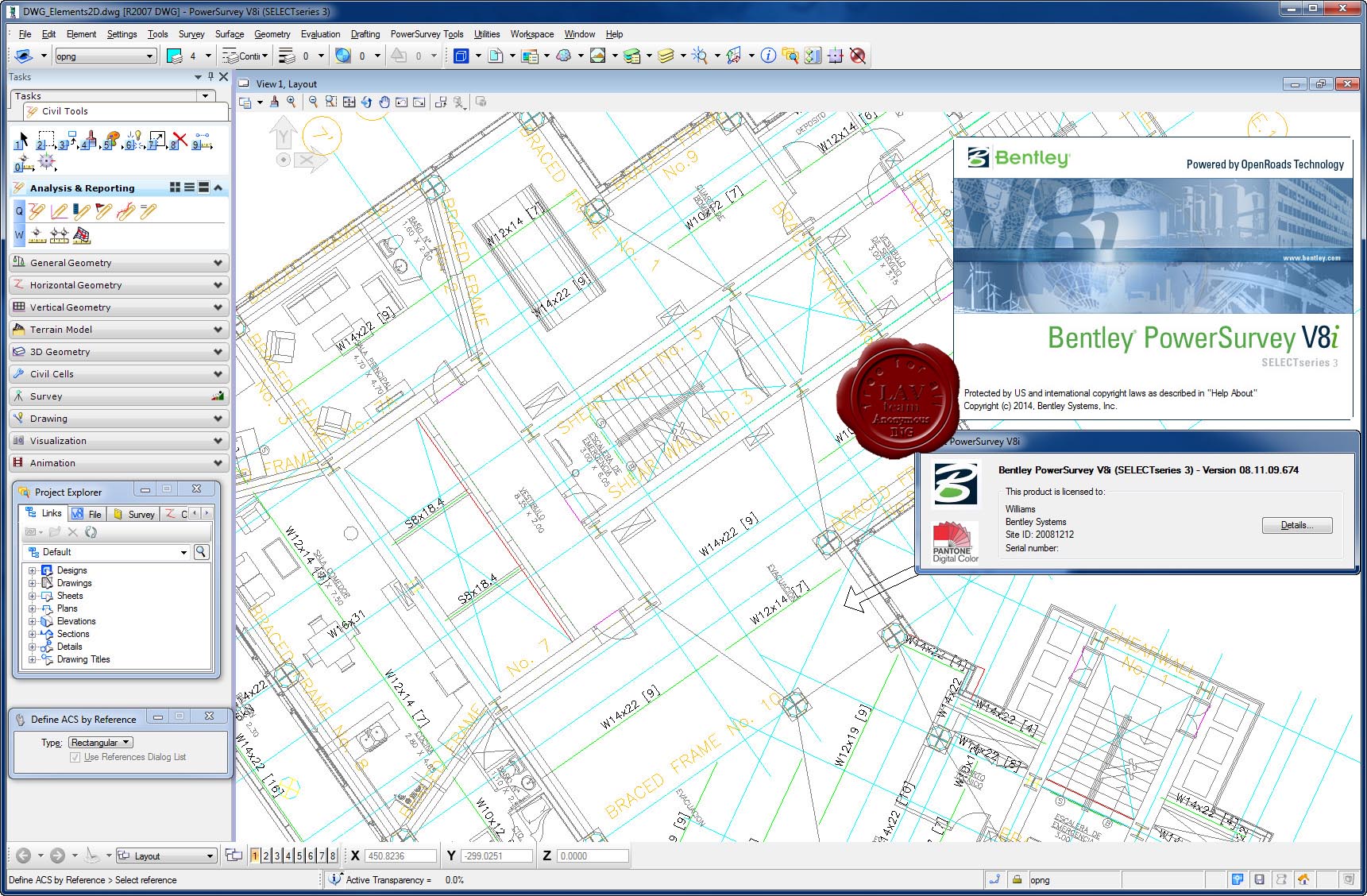The width and height of the screenshot is (1367, 896).
Task: Toggle view 1 button in view group
Action: tap(255, 855)
